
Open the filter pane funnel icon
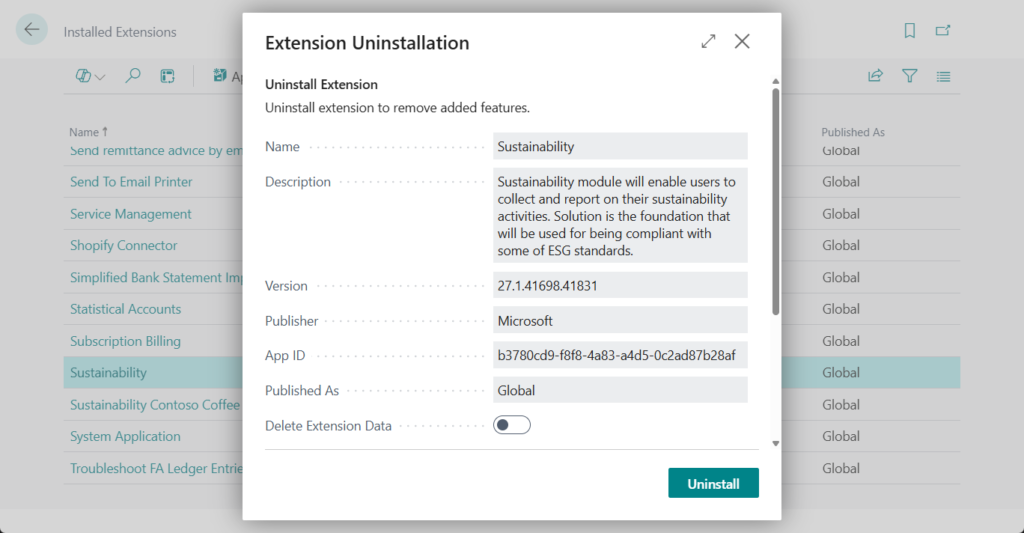click(x=909, y=76)
